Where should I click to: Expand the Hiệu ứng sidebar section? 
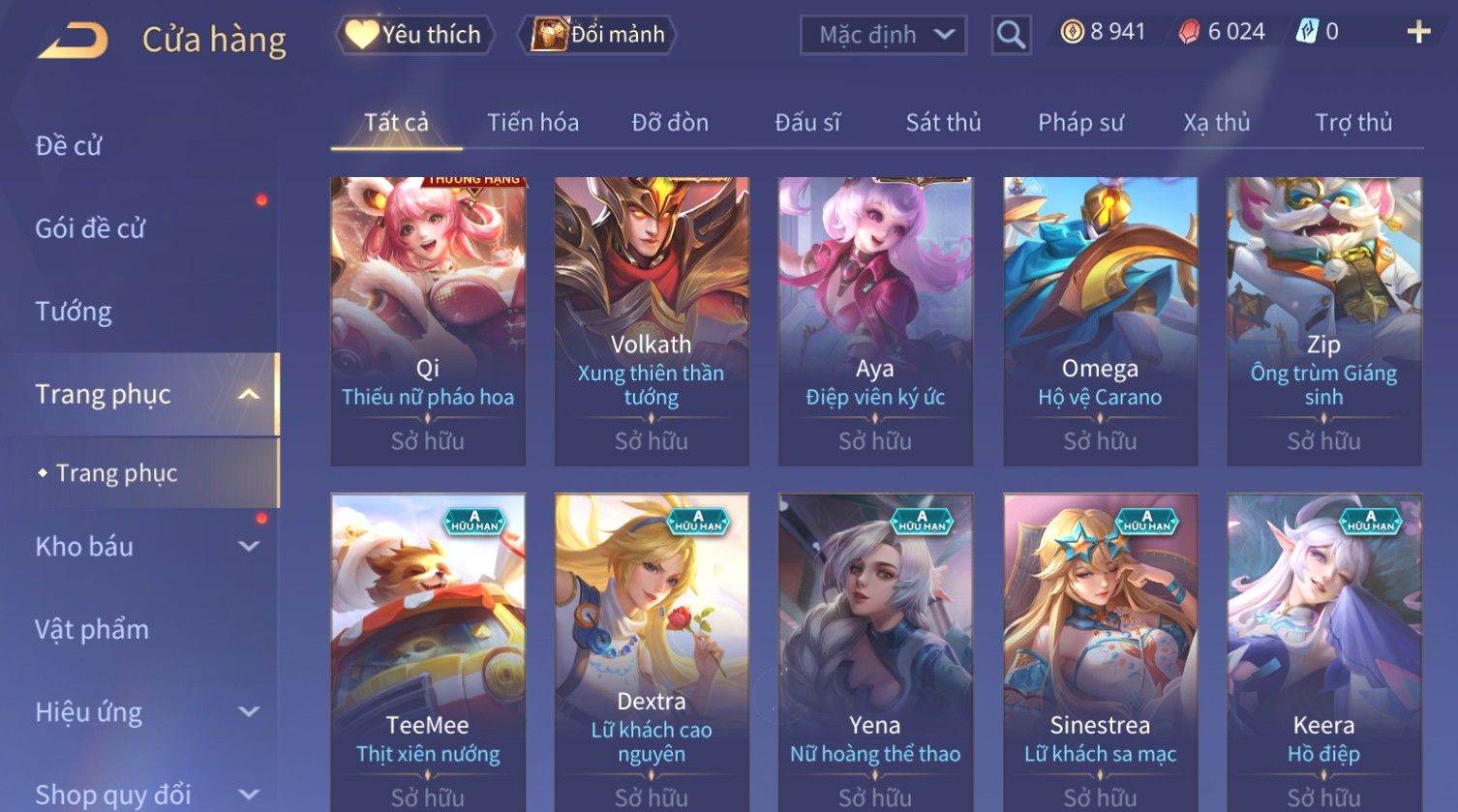[249, 711]
